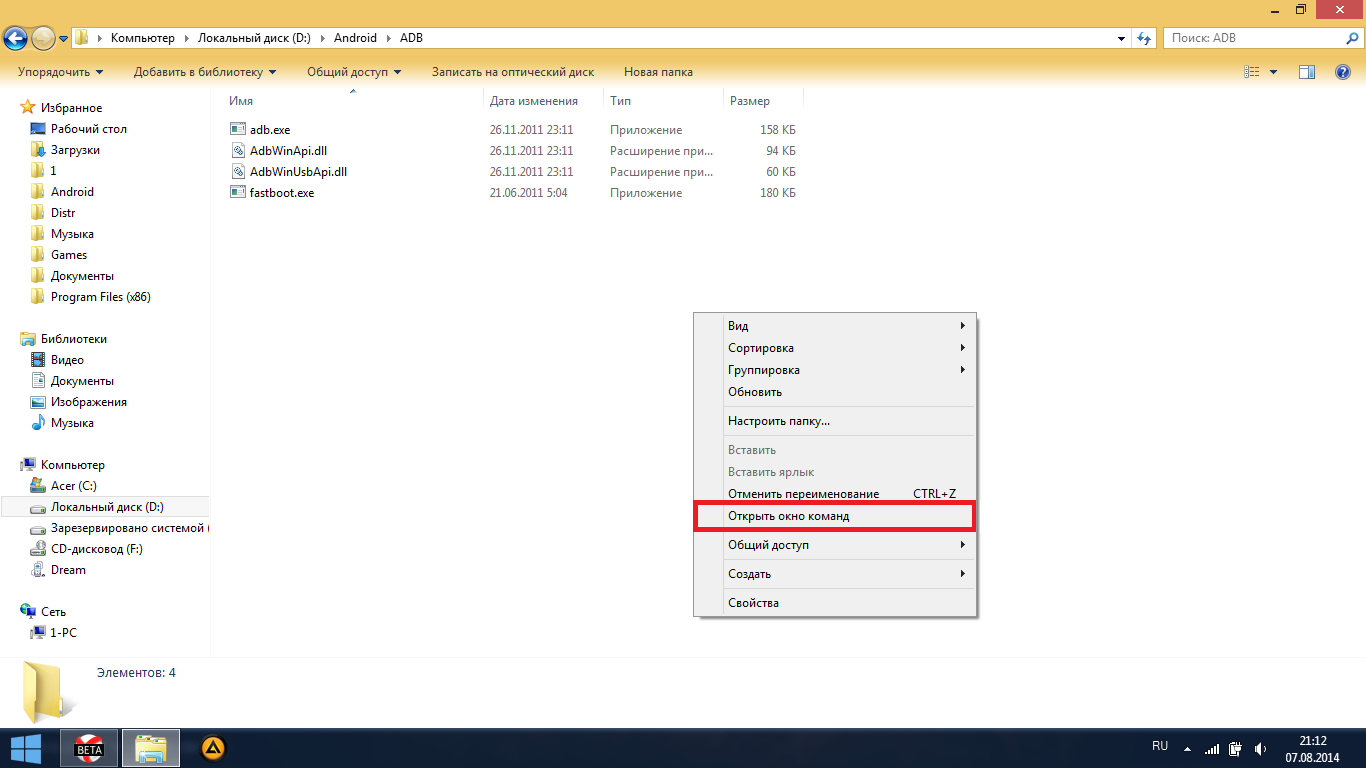Open the AIMP taskbar icon
Screen dimensions: 1366x768
pos(213,748)
